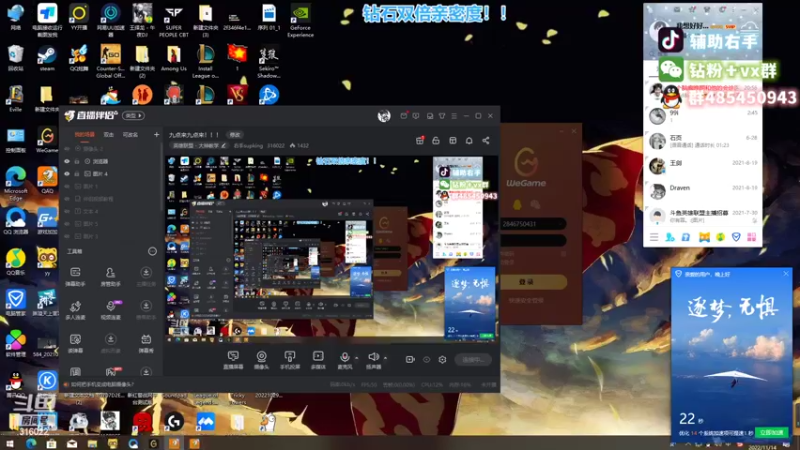Image resolution: width=800 pixels, height=450 pixels.
Task: Open the 房管助手 tool in the toolbox
Action: coord(110,276)
